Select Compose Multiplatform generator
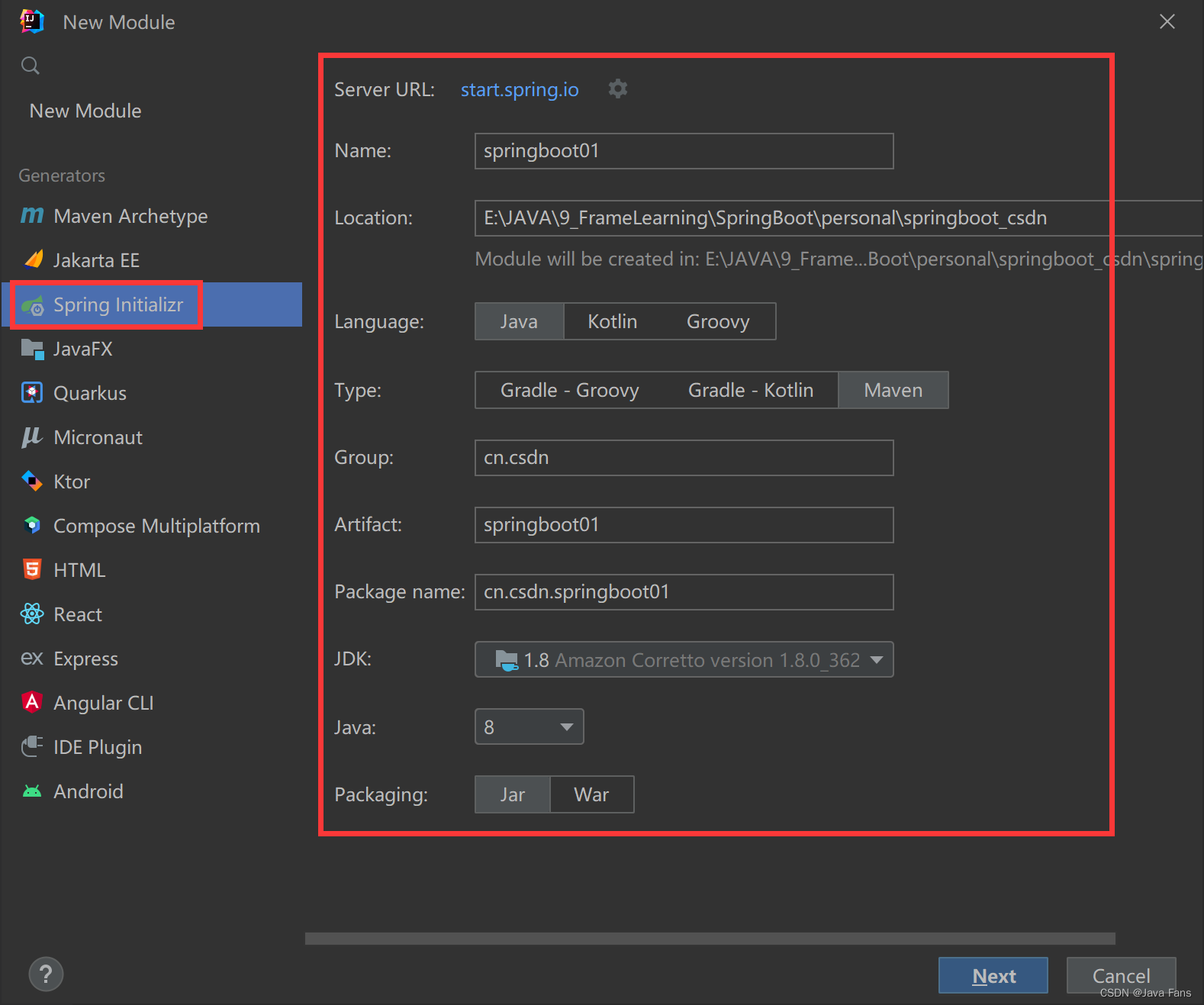 click(152, 526)
